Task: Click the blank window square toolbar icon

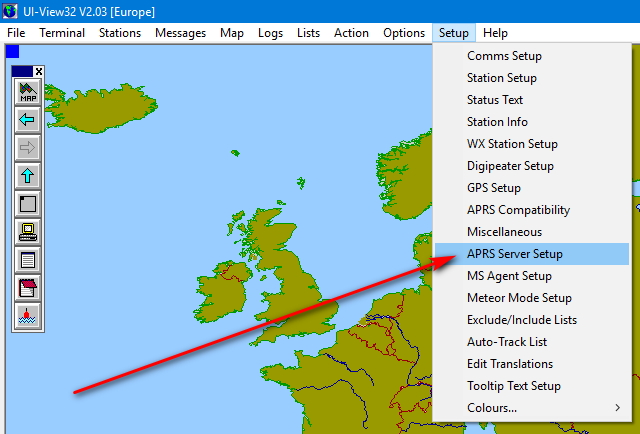Action: [x=28, y=205]
